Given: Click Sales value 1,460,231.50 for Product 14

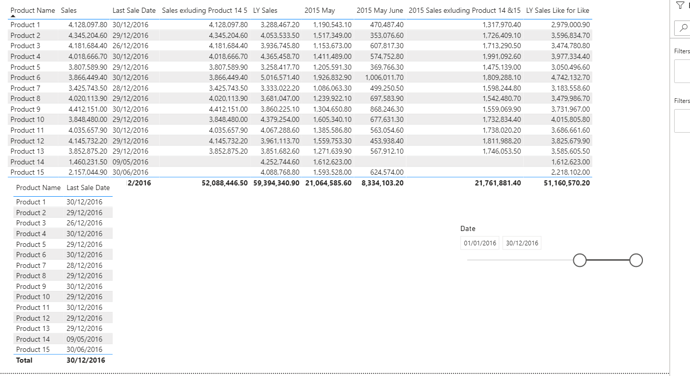Looking at the screenshot, I should [x=88, y=162].
